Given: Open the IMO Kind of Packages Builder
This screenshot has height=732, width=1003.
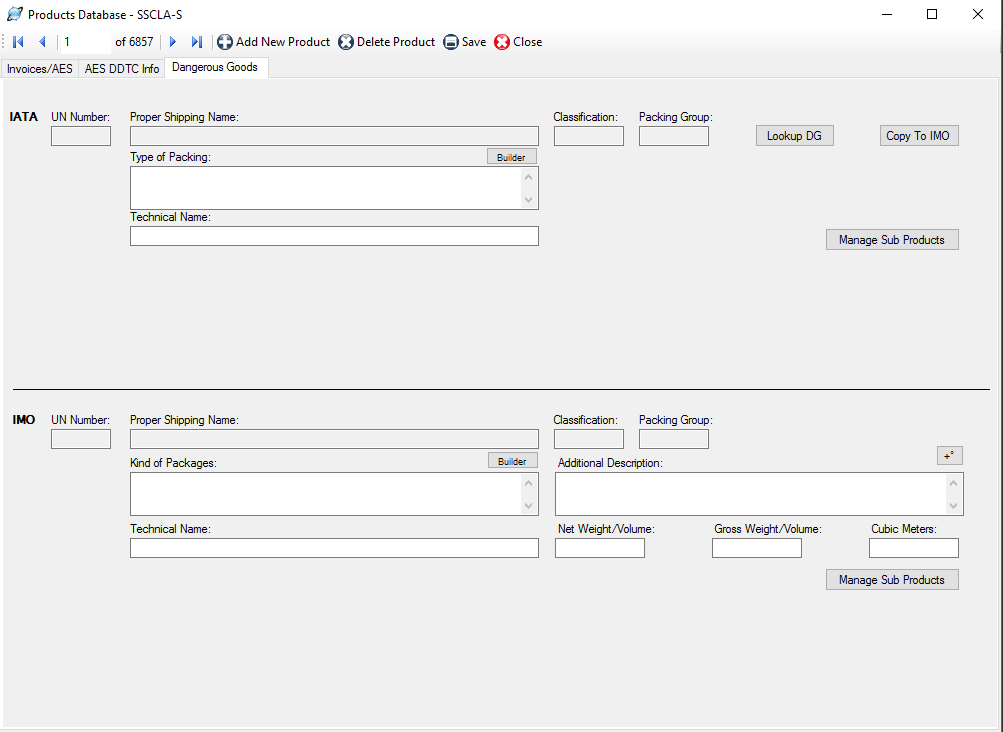Looking at the screenshot, I should [x=512, y=461].
